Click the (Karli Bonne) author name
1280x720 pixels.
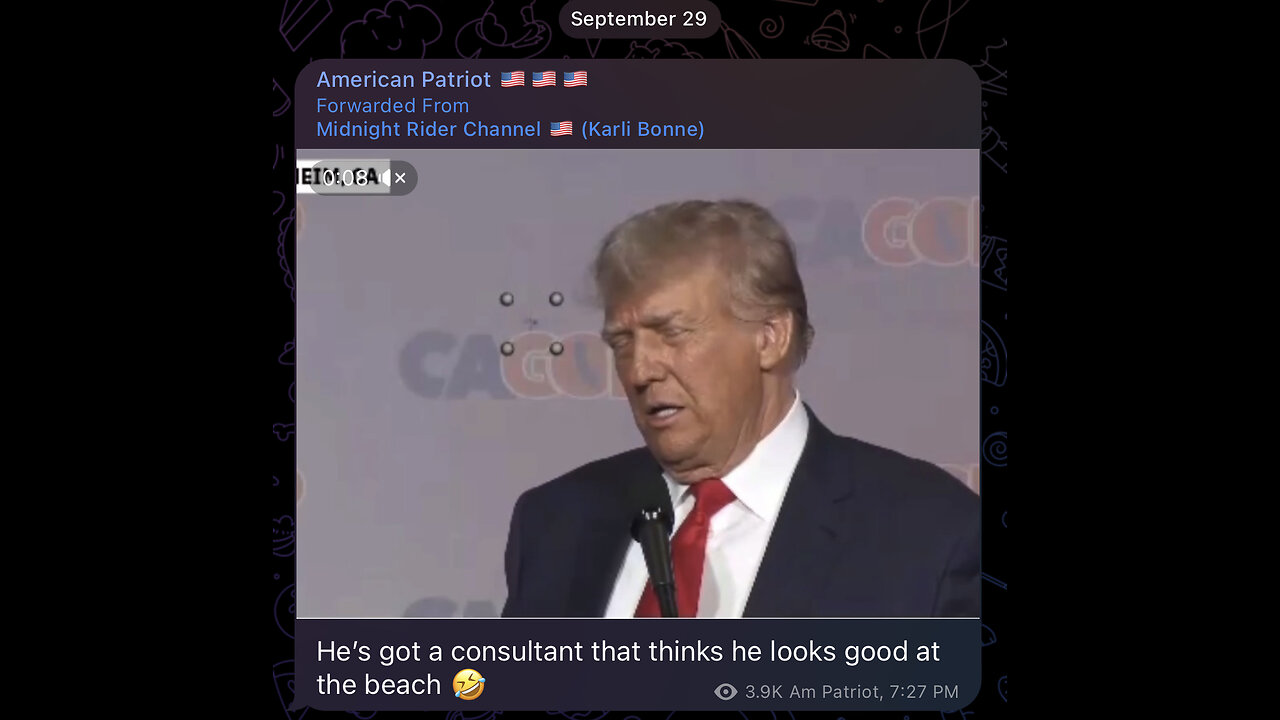click(x=643, y=129)
